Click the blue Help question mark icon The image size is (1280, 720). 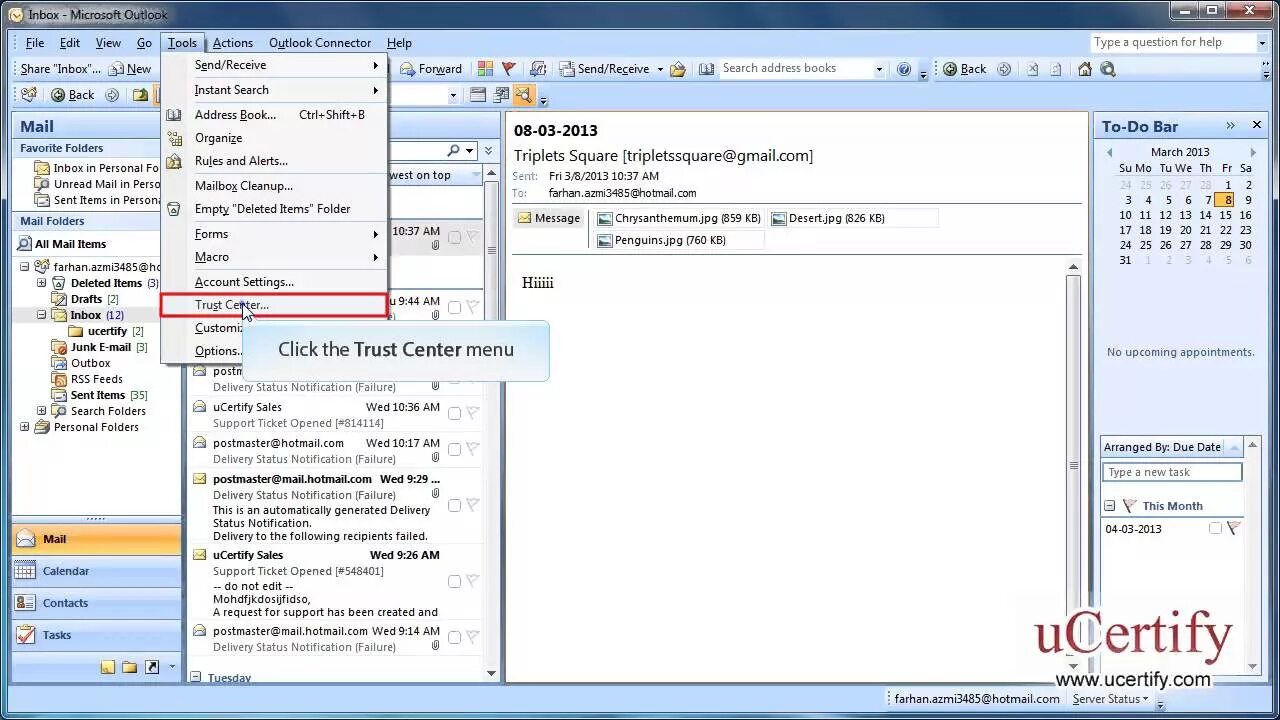[904, 69]
